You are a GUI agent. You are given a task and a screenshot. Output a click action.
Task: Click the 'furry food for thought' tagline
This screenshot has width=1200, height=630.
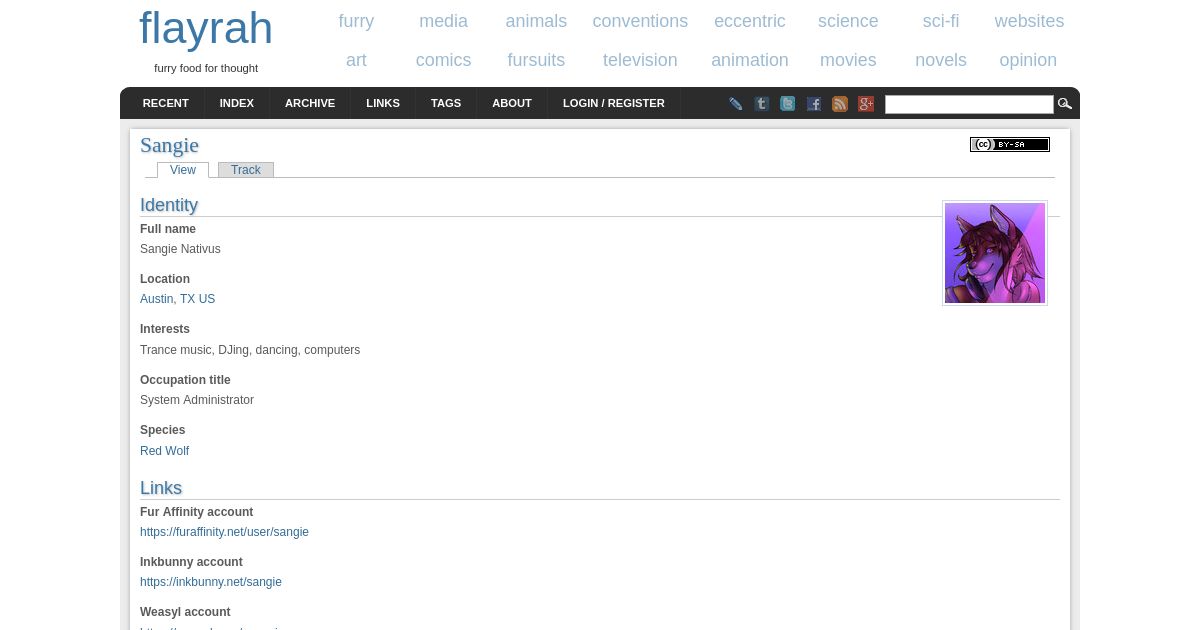(206, 68)
